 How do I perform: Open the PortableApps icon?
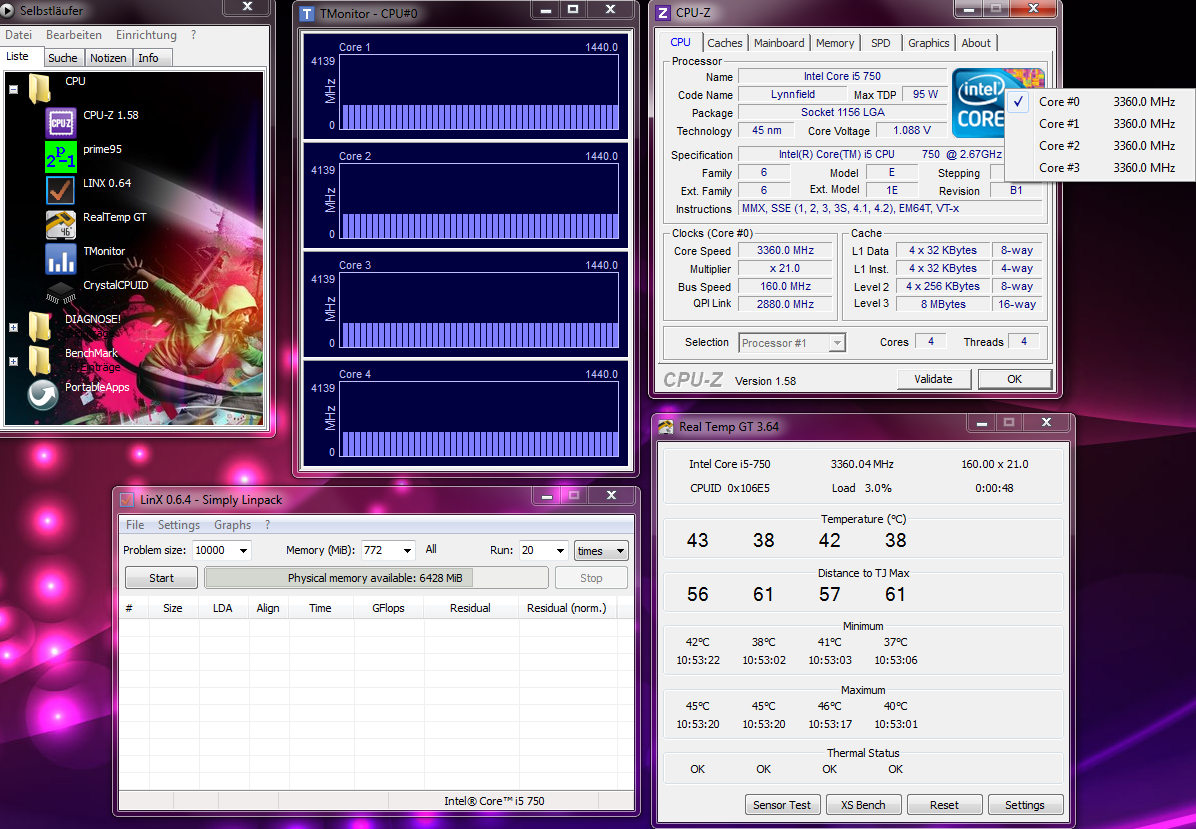click(43, 394)
